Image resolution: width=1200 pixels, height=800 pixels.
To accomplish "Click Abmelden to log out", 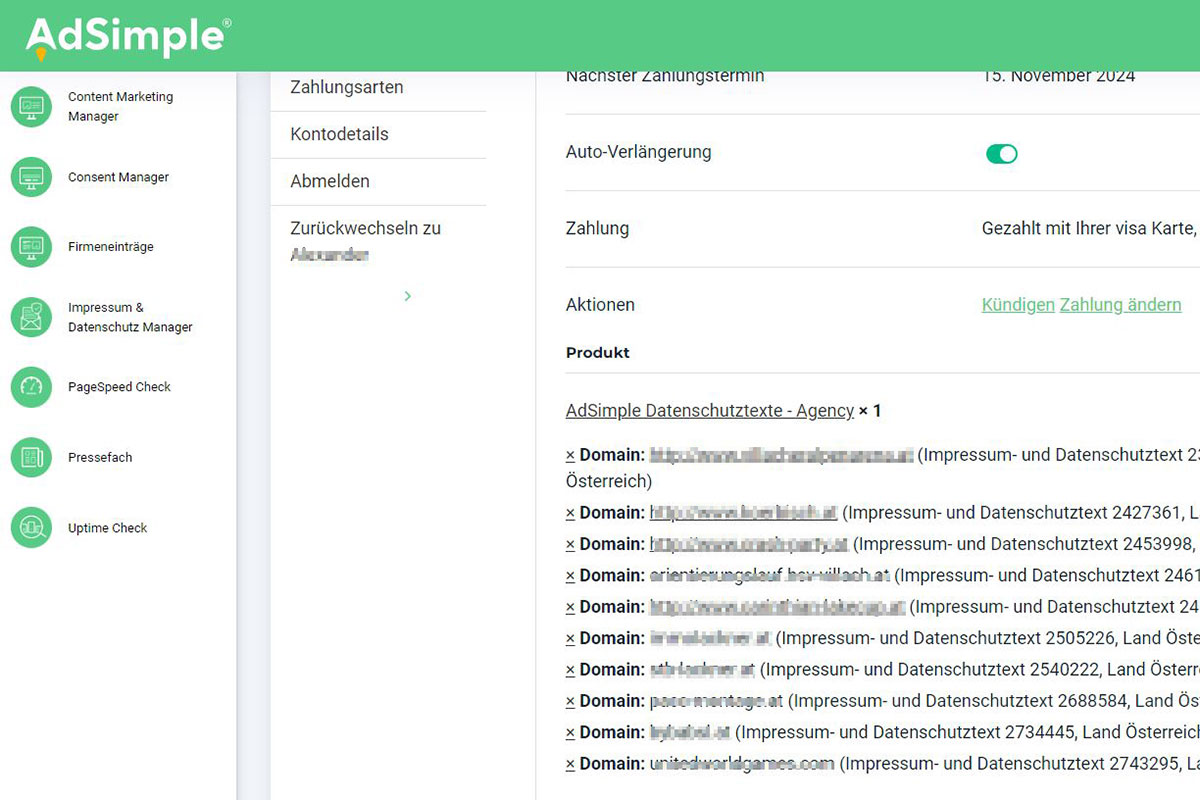I will (330, 181).
